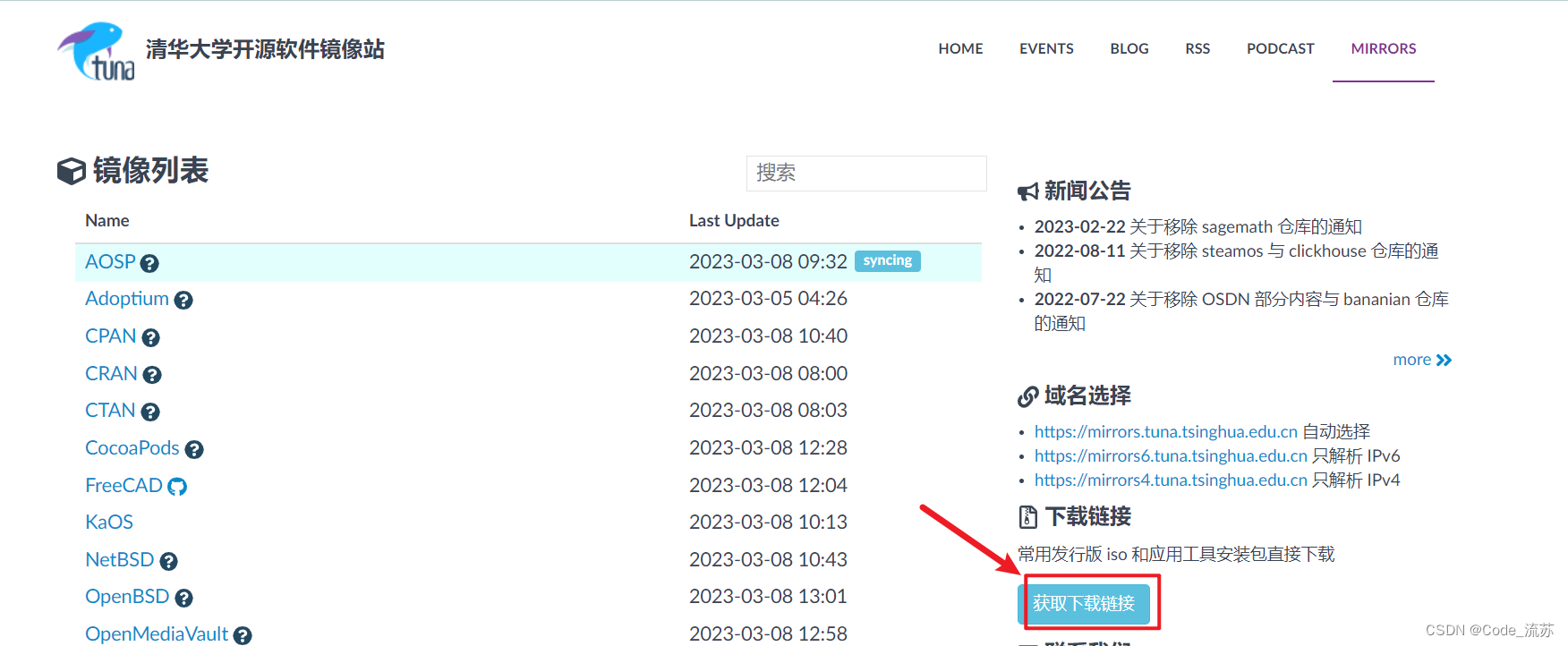Click the Last Update column header
This screenshot has width=1568, height=646.
pos(734,220)
